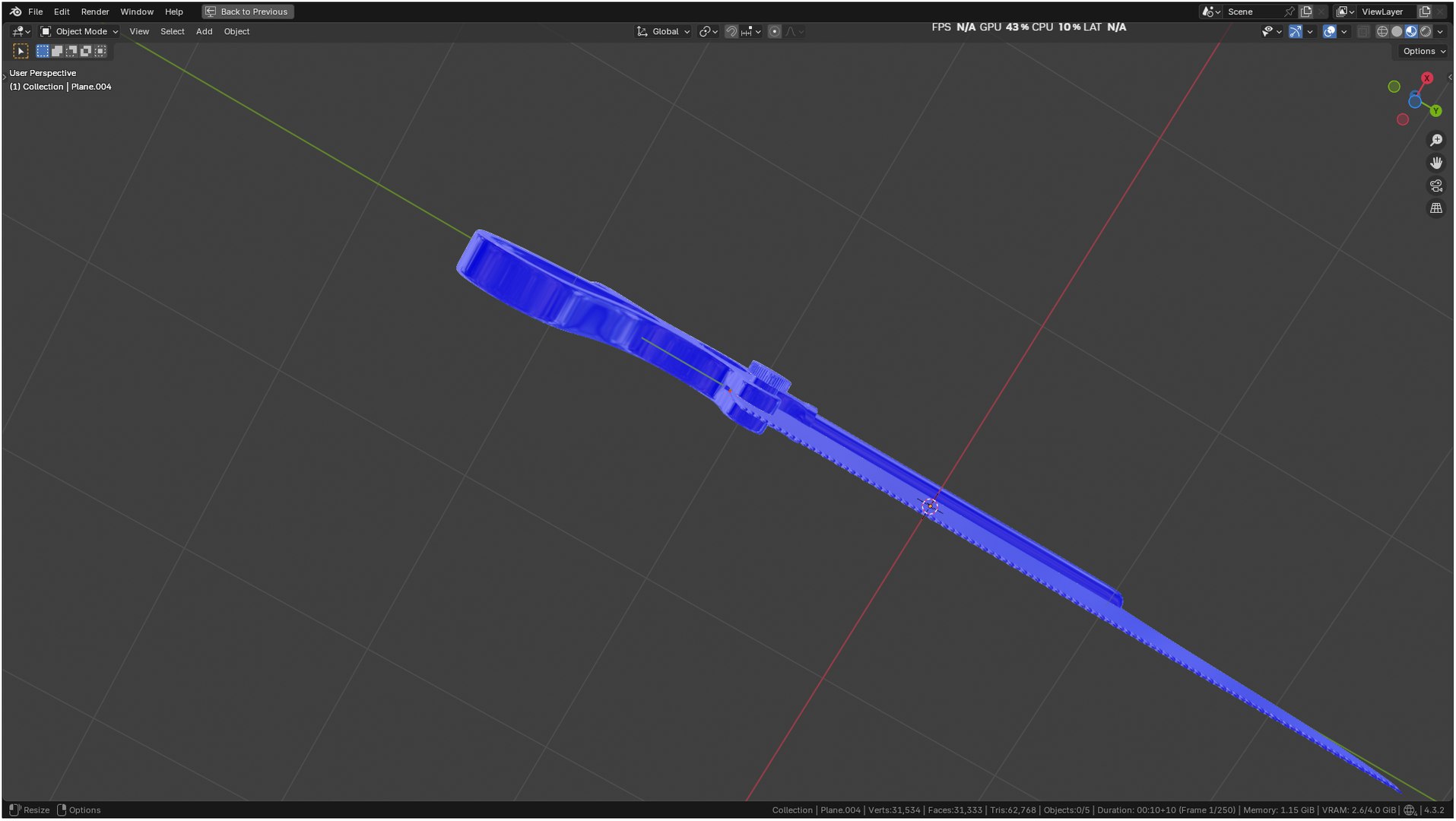Image resolution: width=1456 pixels, height=821 pixels.
Task: Toggle proportional editing
Action: 775,31
